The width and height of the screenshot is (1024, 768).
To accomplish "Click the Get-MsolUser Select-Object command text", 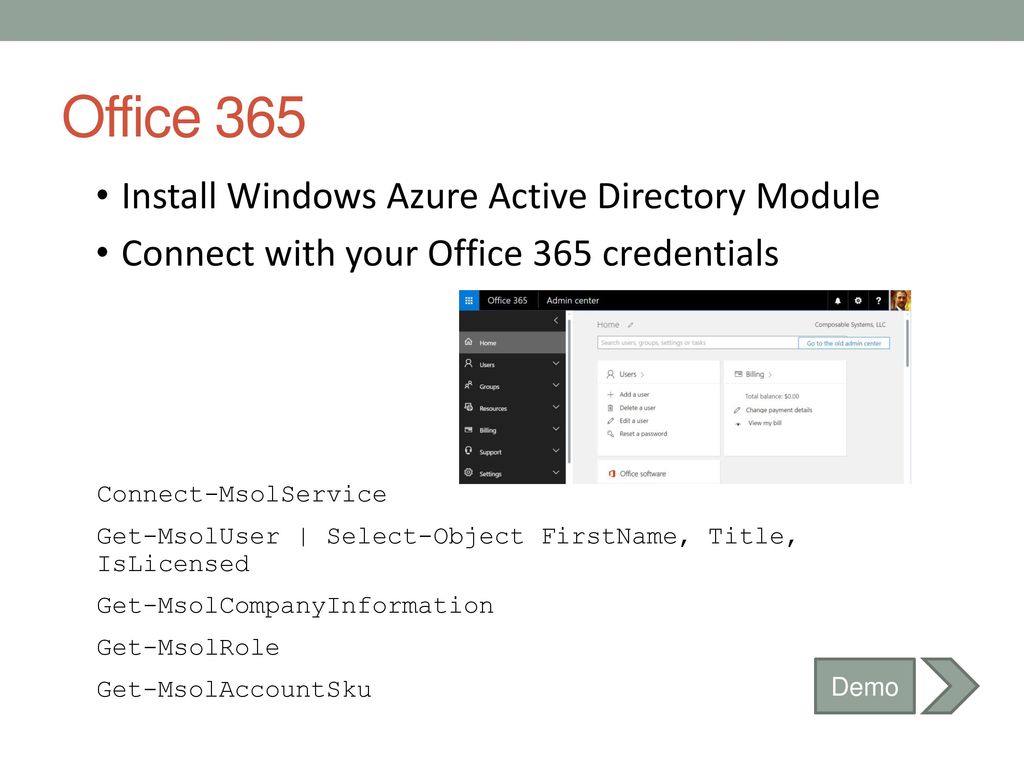I will pos(446,550).
